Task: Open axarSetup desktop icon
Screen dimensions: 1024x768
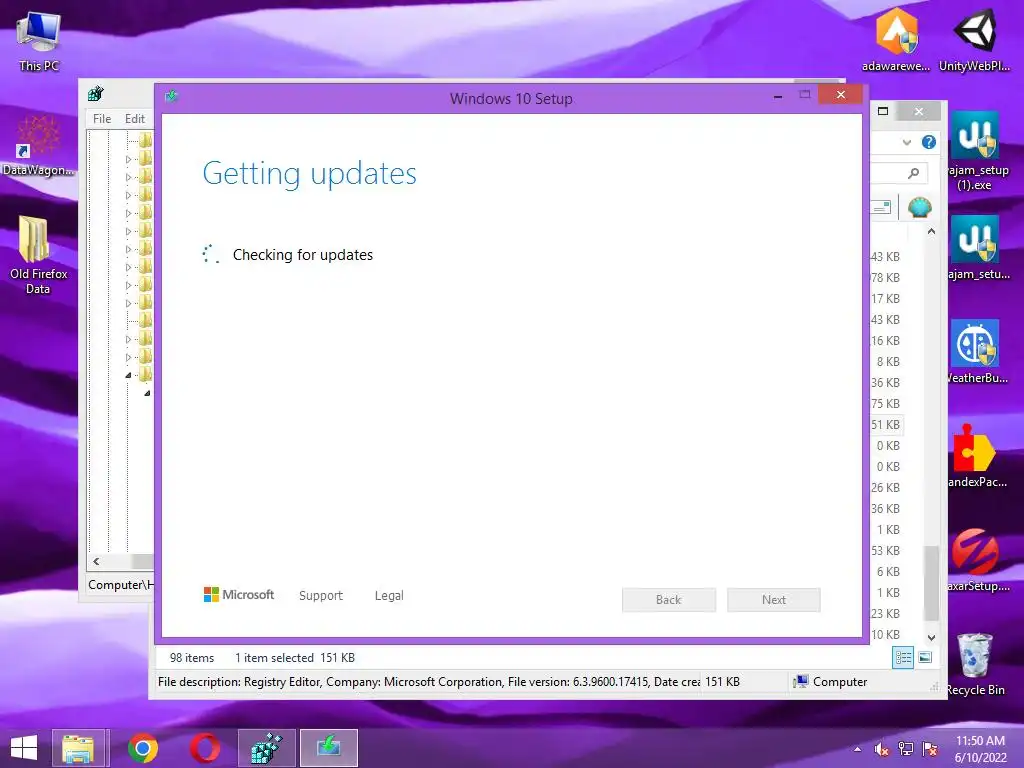Action: 975,560
